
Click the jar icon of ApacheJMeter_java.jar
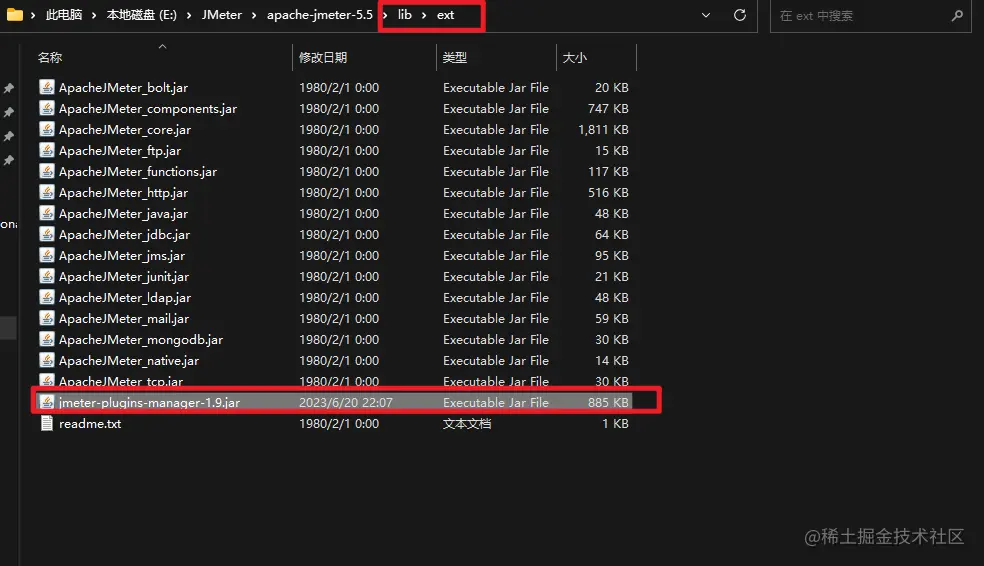(x=47, y=213)
